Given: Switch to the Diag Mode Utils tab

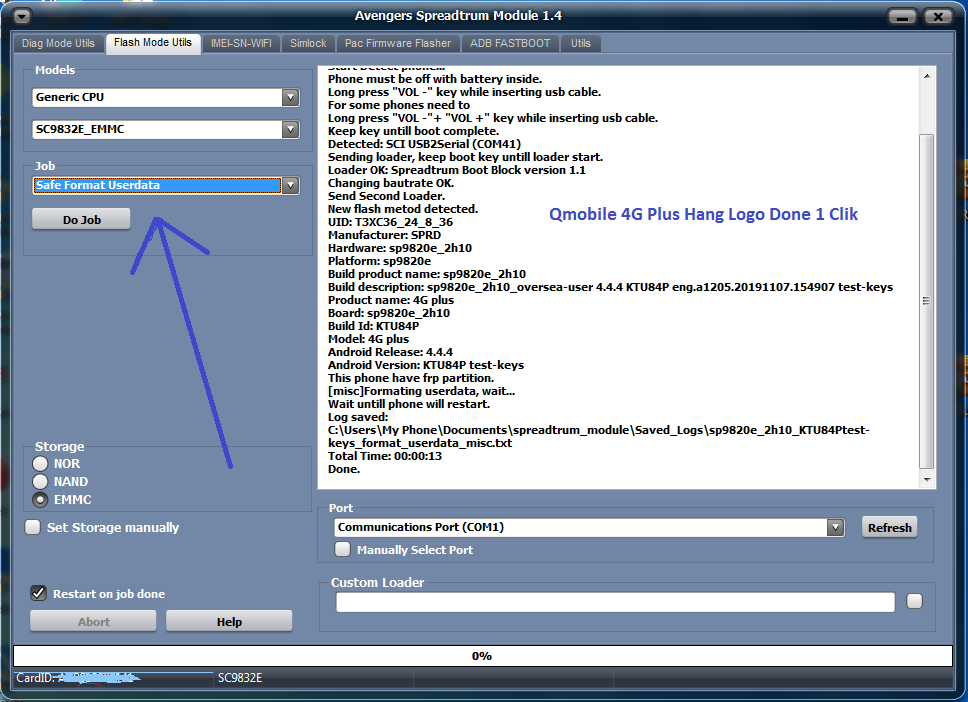Looking at the screenshot, I should 59,43.
